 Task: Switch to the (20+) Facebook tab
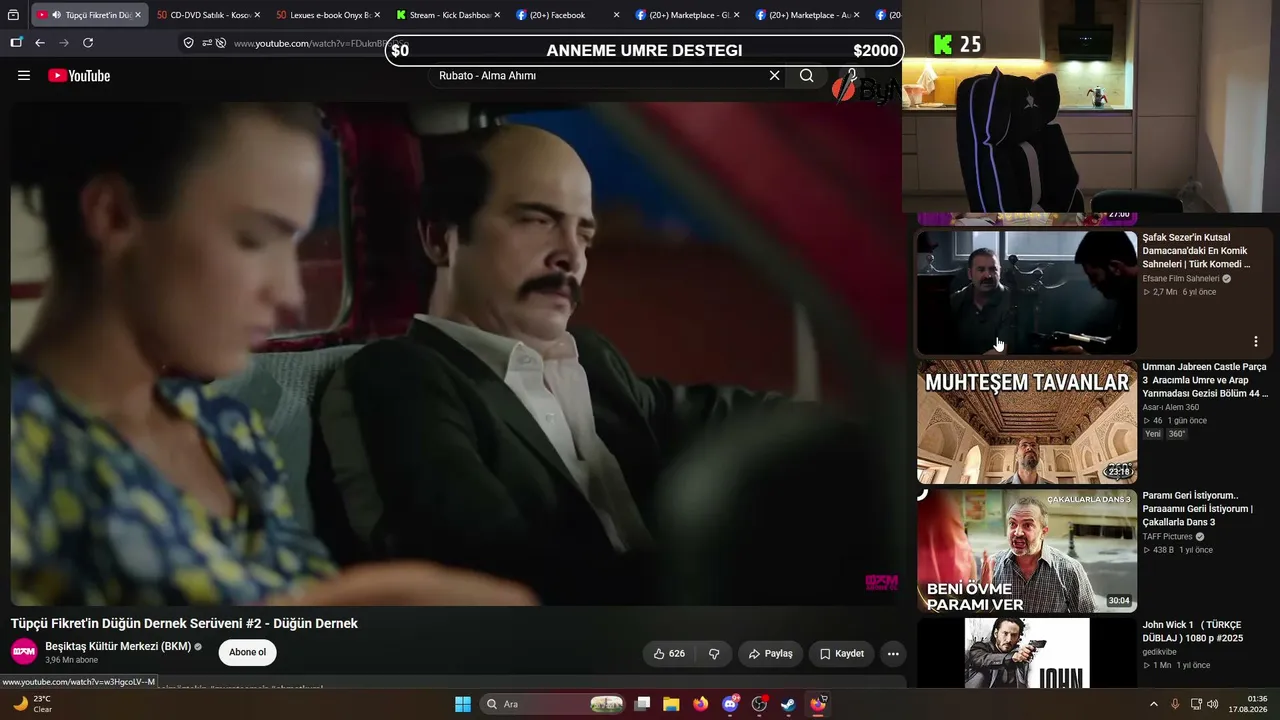click(x=568, y=15)
